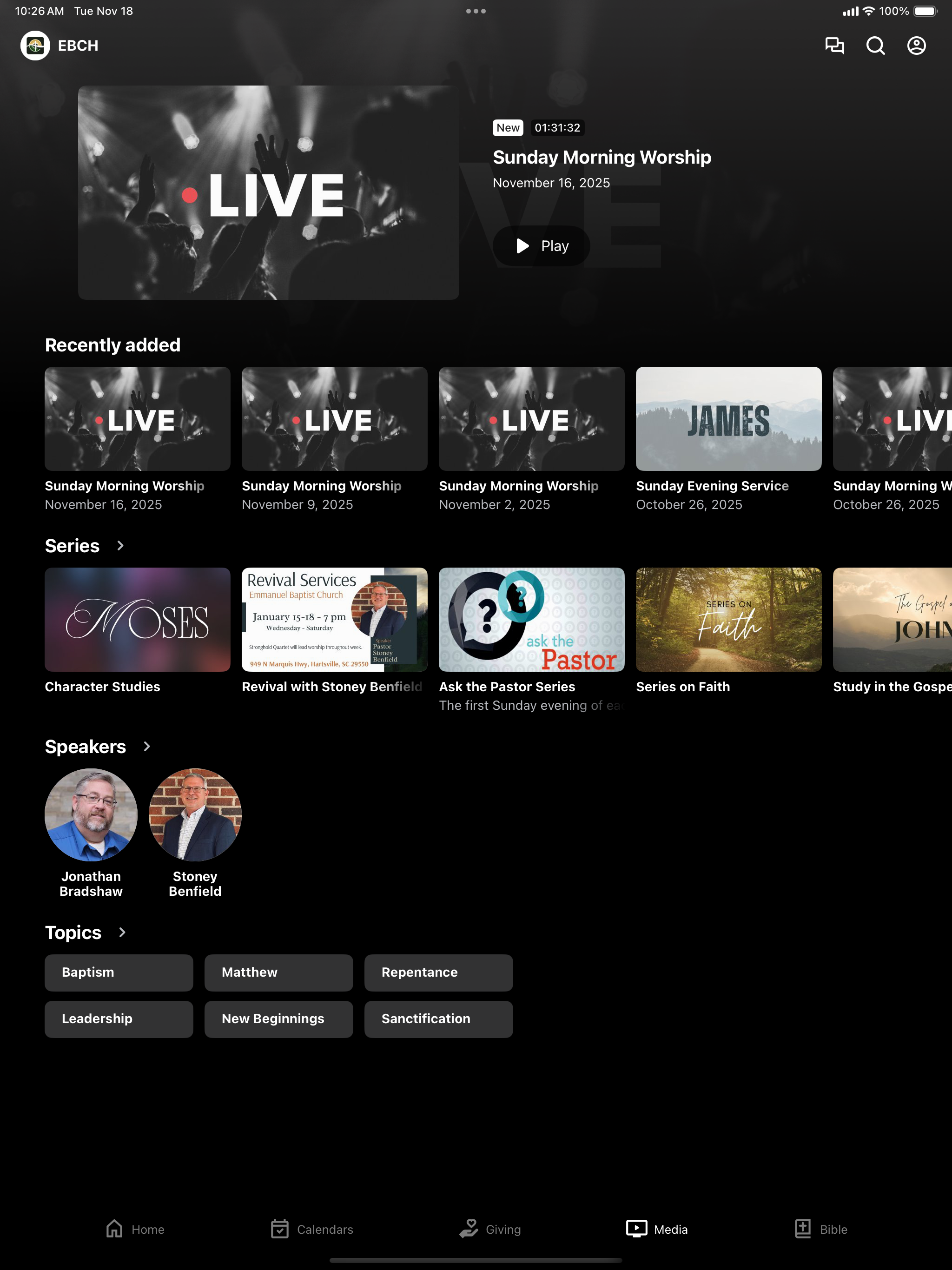Open the Moses Character Studies series
Screen dimensions: 952x1270
pos(137,620)
